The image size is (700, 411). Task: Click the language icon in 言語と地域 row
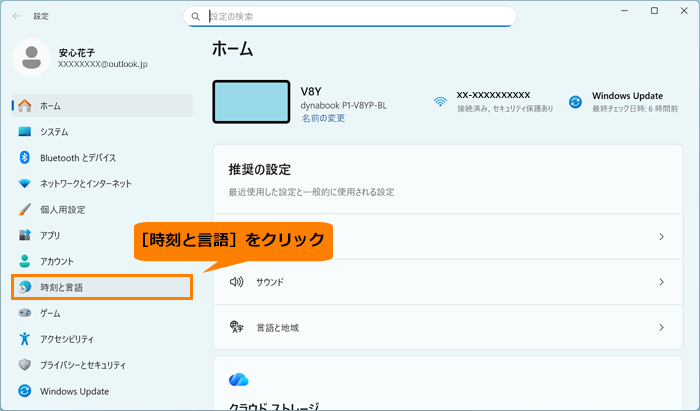[x=236, y=327]
